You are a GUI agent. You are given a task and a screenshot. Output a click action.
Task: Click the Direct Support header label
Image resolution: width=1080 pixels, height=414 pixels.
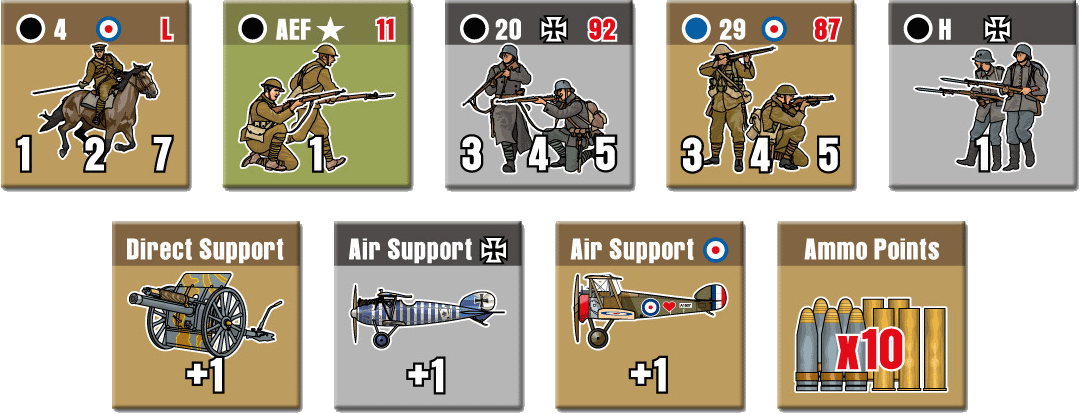pyautogui.click(x=205, y=250)
